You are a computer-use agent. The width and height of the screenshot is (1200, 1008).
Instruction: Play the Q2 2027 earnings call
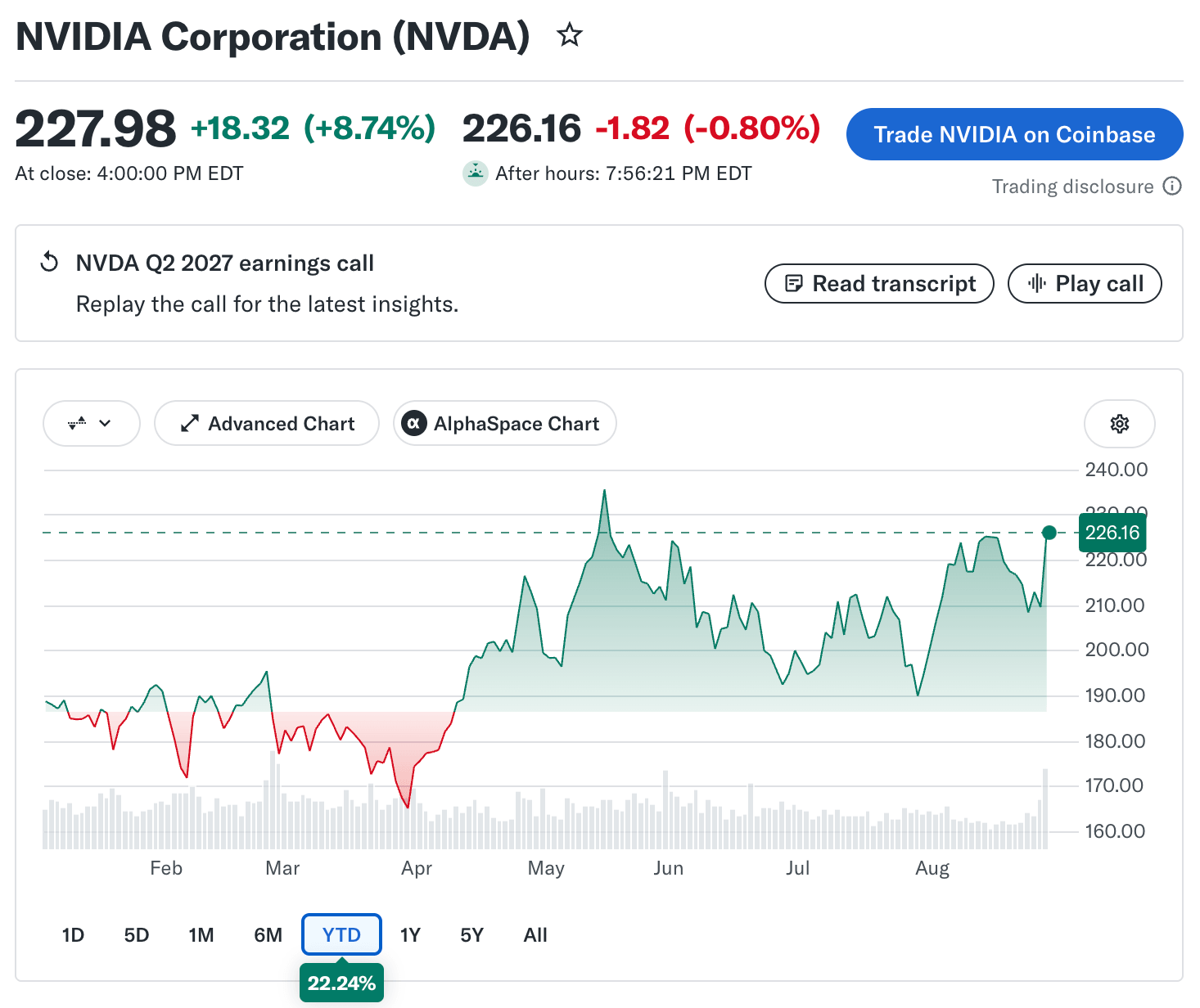[x=1085, y=284]
